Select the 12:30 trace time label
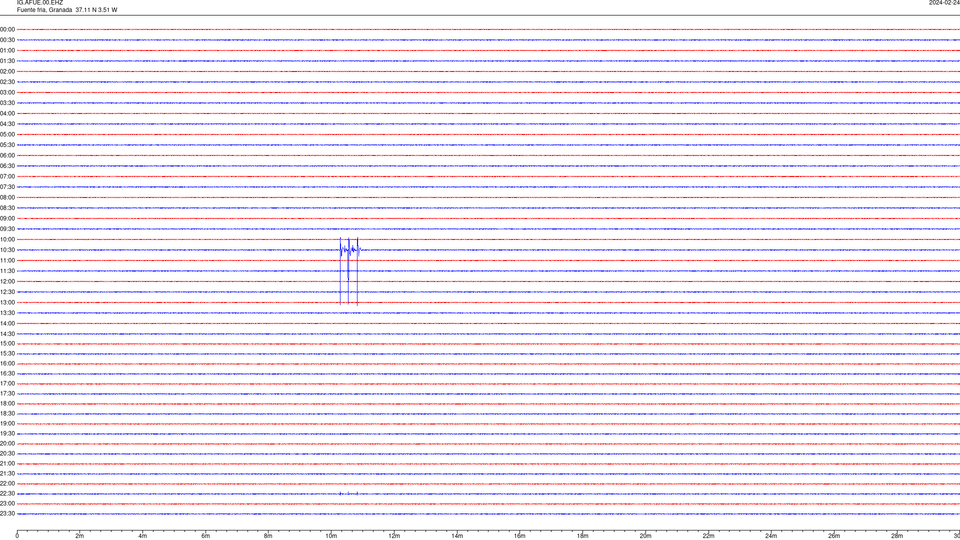The height and width of the screenshot is (540, 960). (x=7, y=292)
